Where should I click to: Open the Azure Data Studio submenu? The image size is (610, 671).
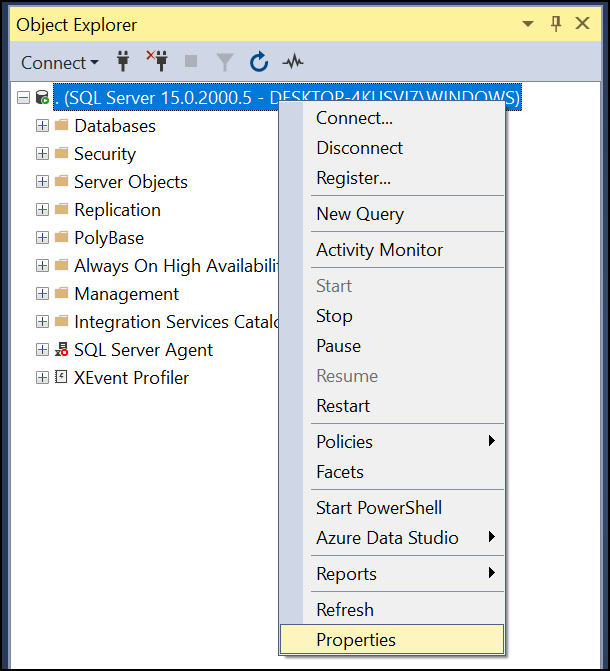[392, 538]
